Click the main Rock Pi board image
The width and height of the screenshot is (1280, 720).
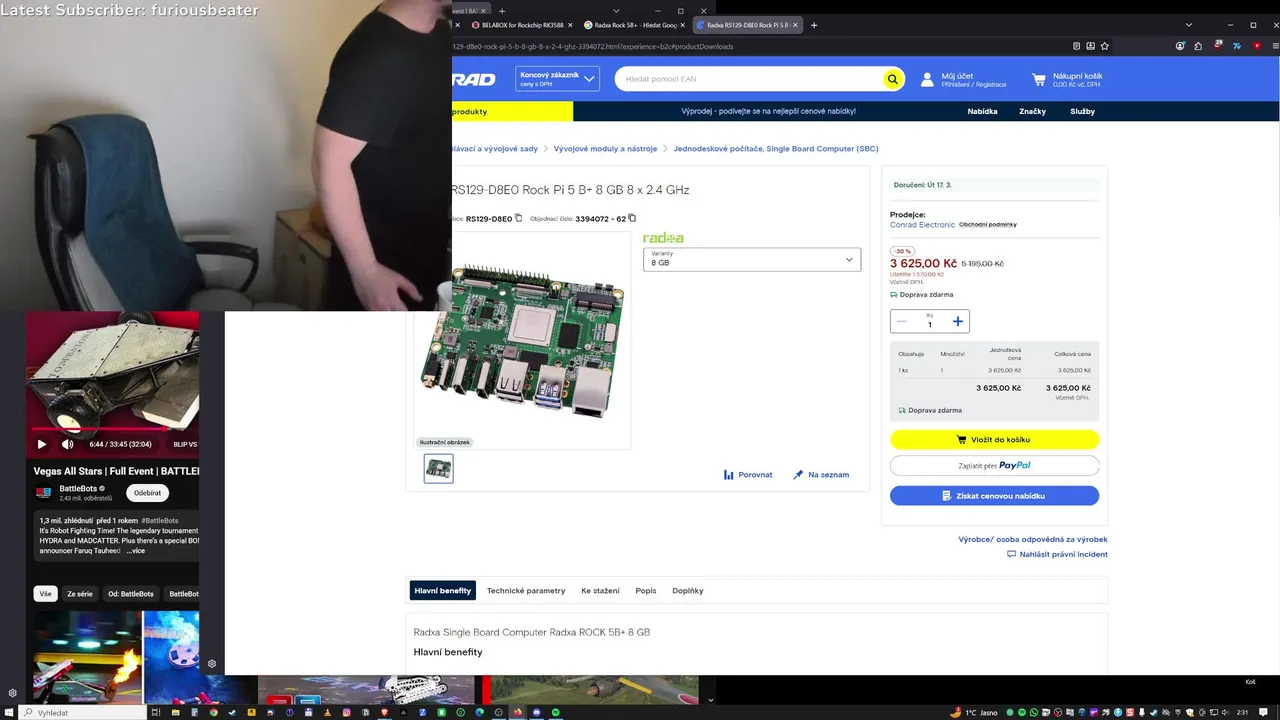pos(522,340)
